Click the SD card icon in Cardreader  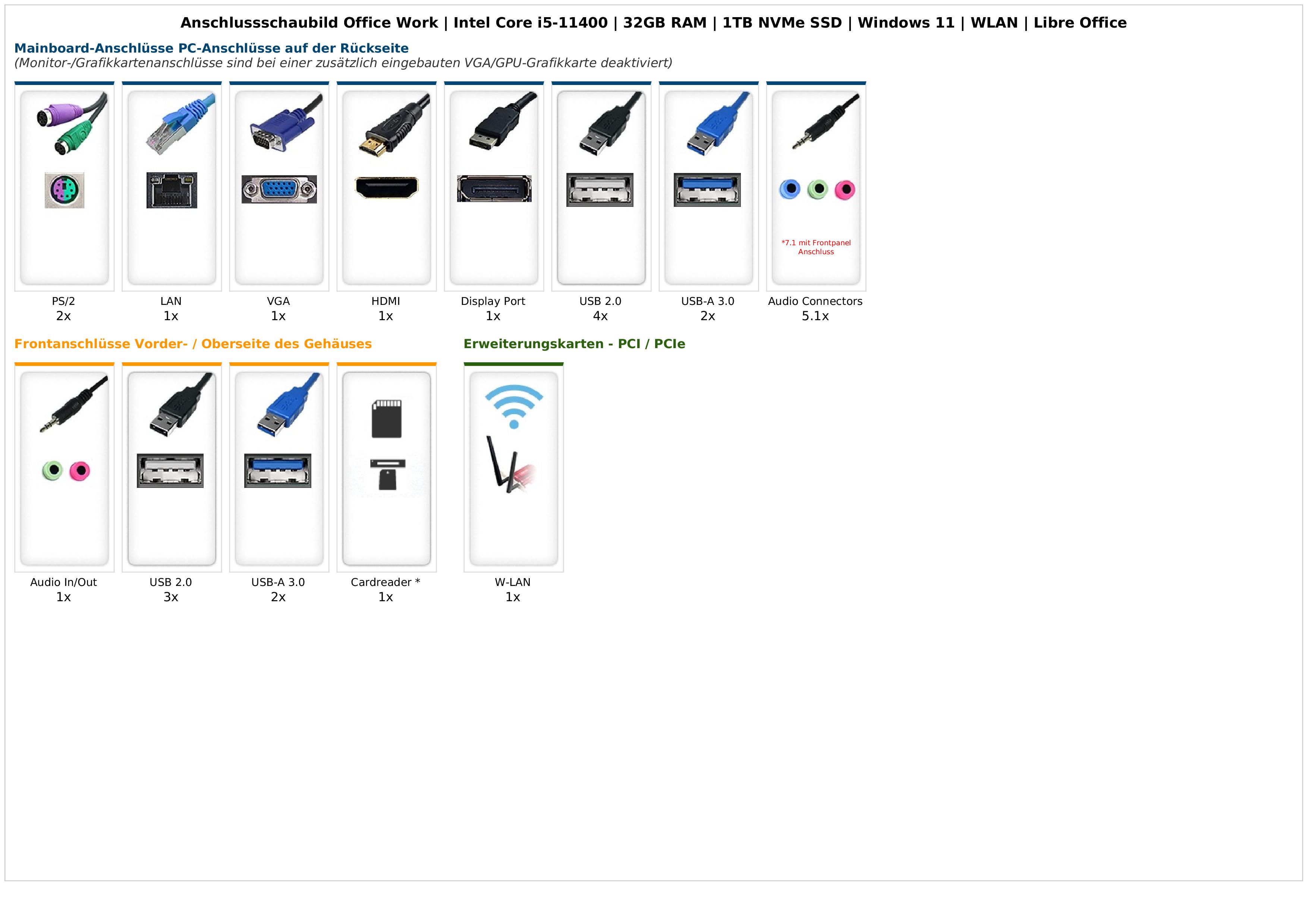pyautogui.click(x=386, y=419)
